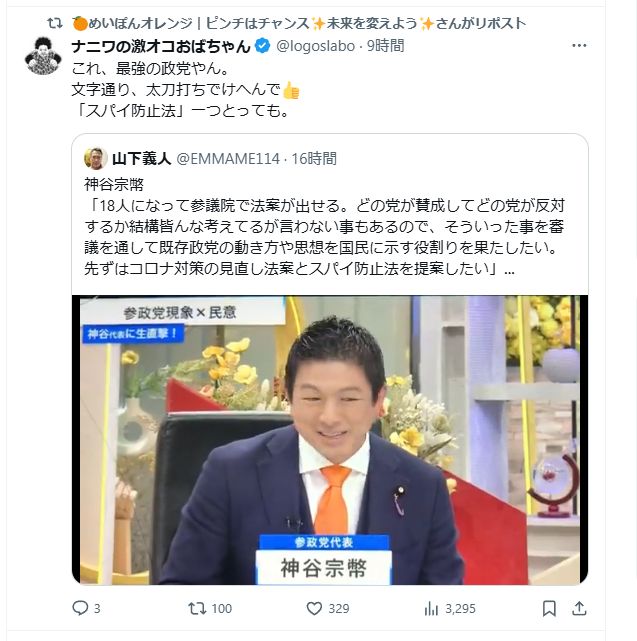637x641 pixels.
Task: Bookmark this post
Action: 549,608
